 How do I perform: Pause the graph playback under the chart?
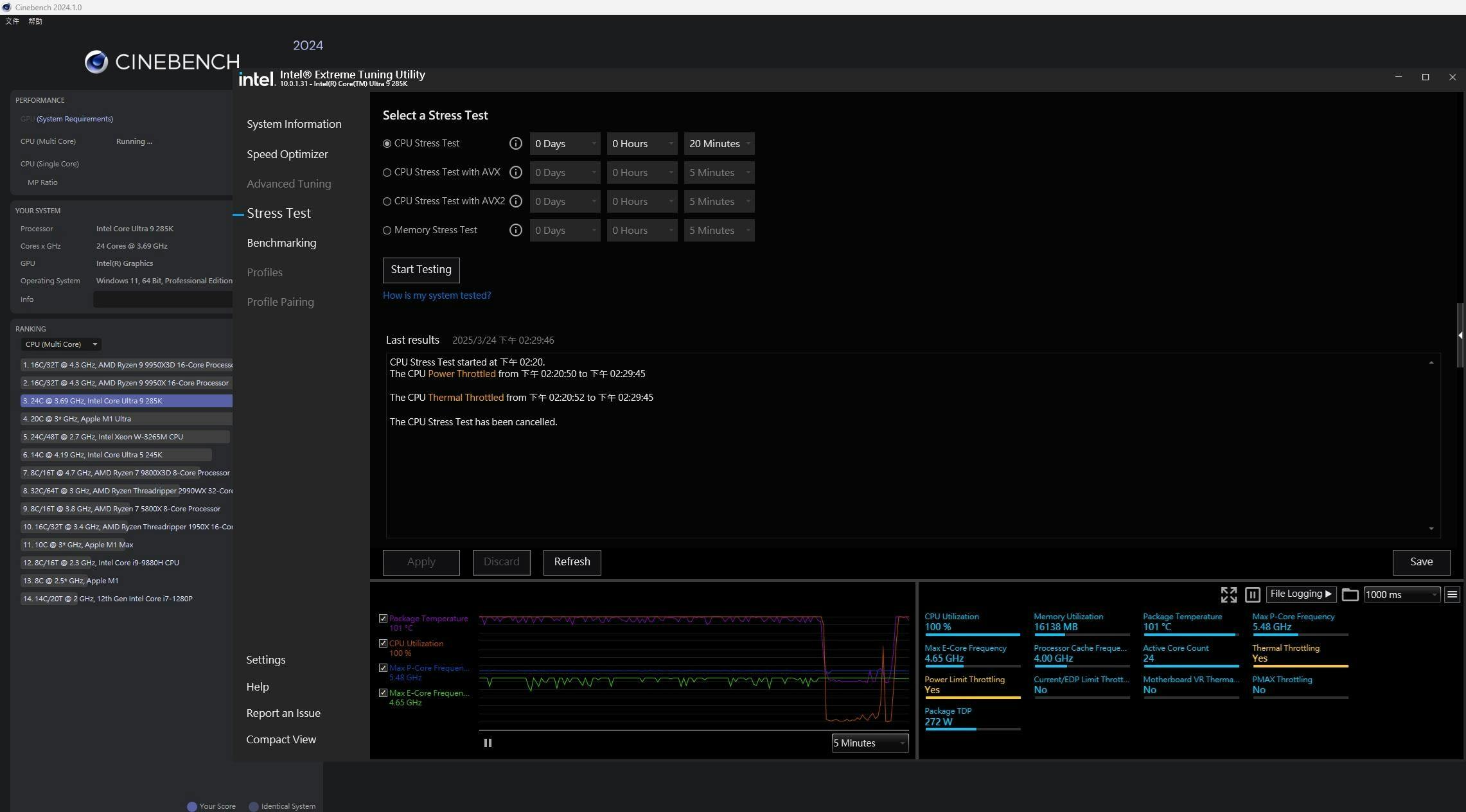click(x=488, y=743)
